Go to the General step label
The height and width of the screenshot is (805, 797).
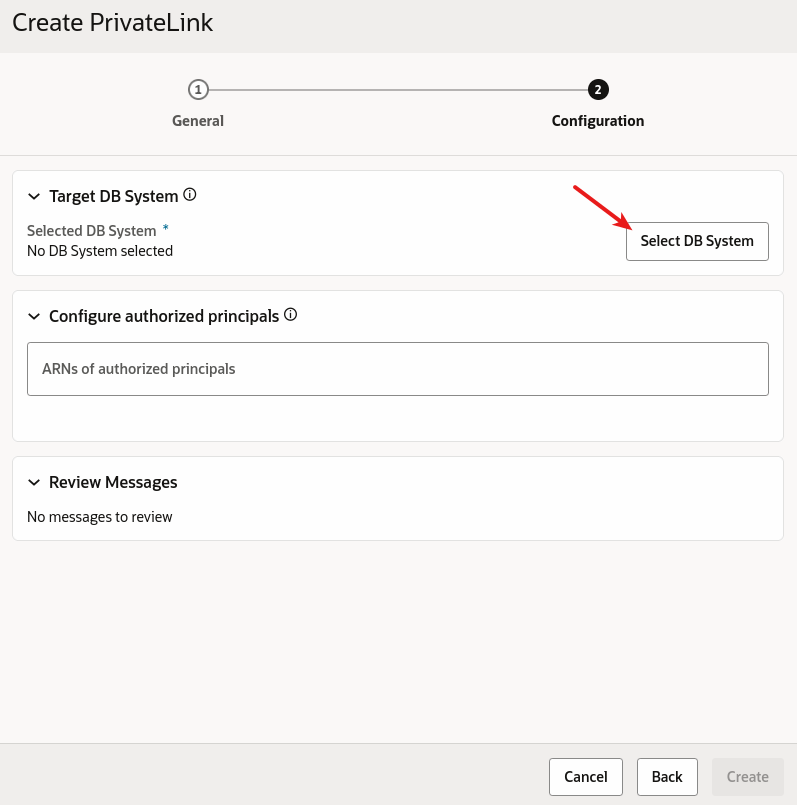[x=198, y=121]
